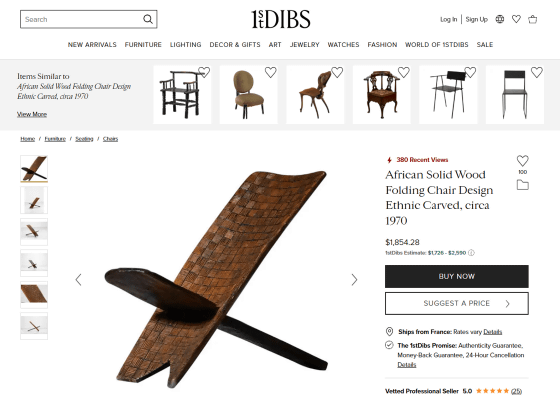Favorite the round-back upholstered chair
The width and height of the screenshot is (560, 401).
click(270, 72)
